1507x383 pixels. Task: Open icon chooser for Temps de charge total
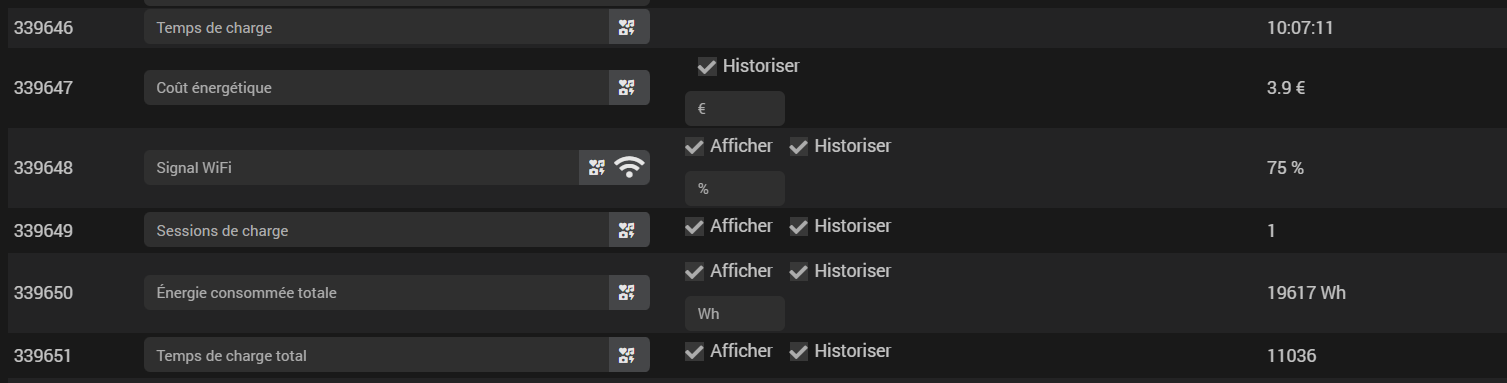tap(627, 356)
